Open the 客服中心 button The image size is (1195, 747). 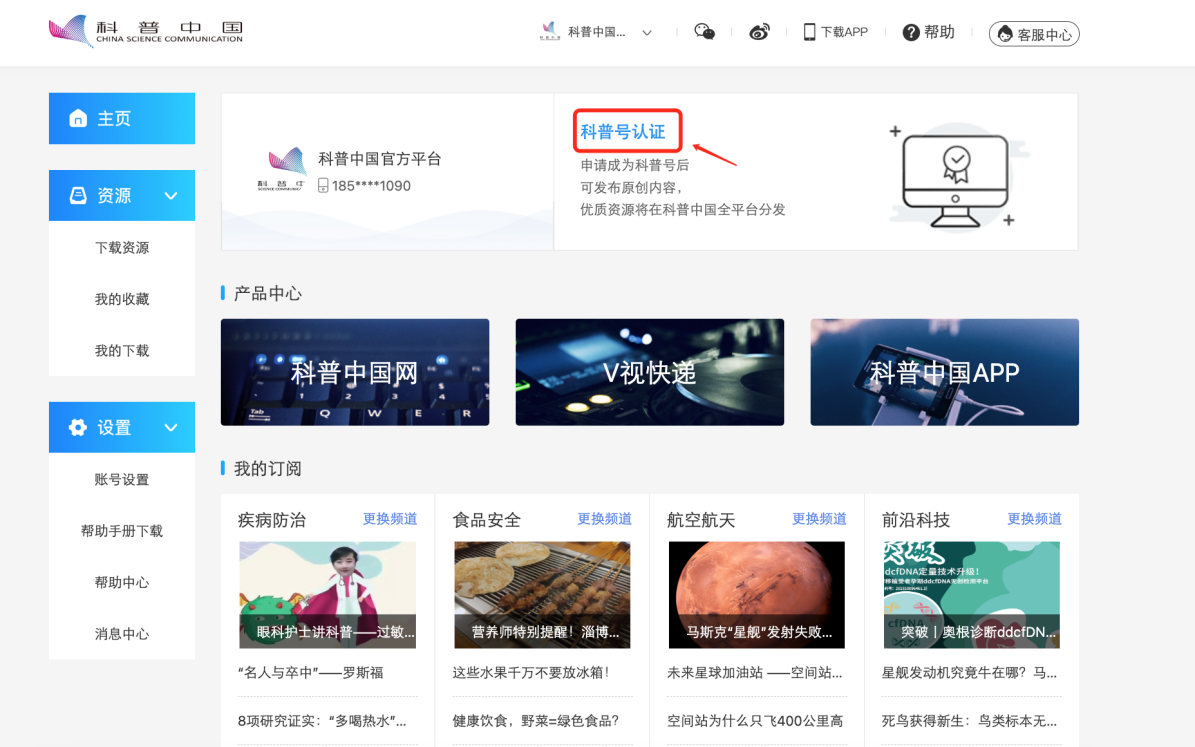point(1034,34)
